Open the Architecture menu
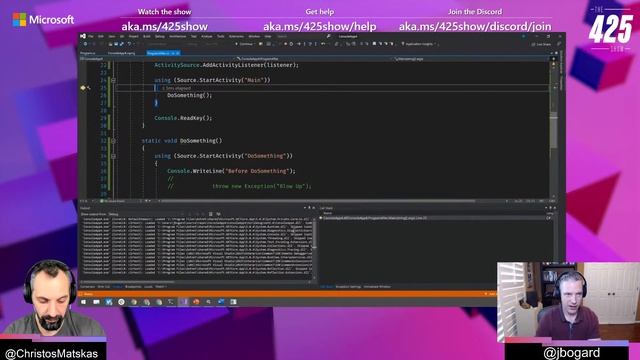The image size is (640, 360). tap(178, 36)
